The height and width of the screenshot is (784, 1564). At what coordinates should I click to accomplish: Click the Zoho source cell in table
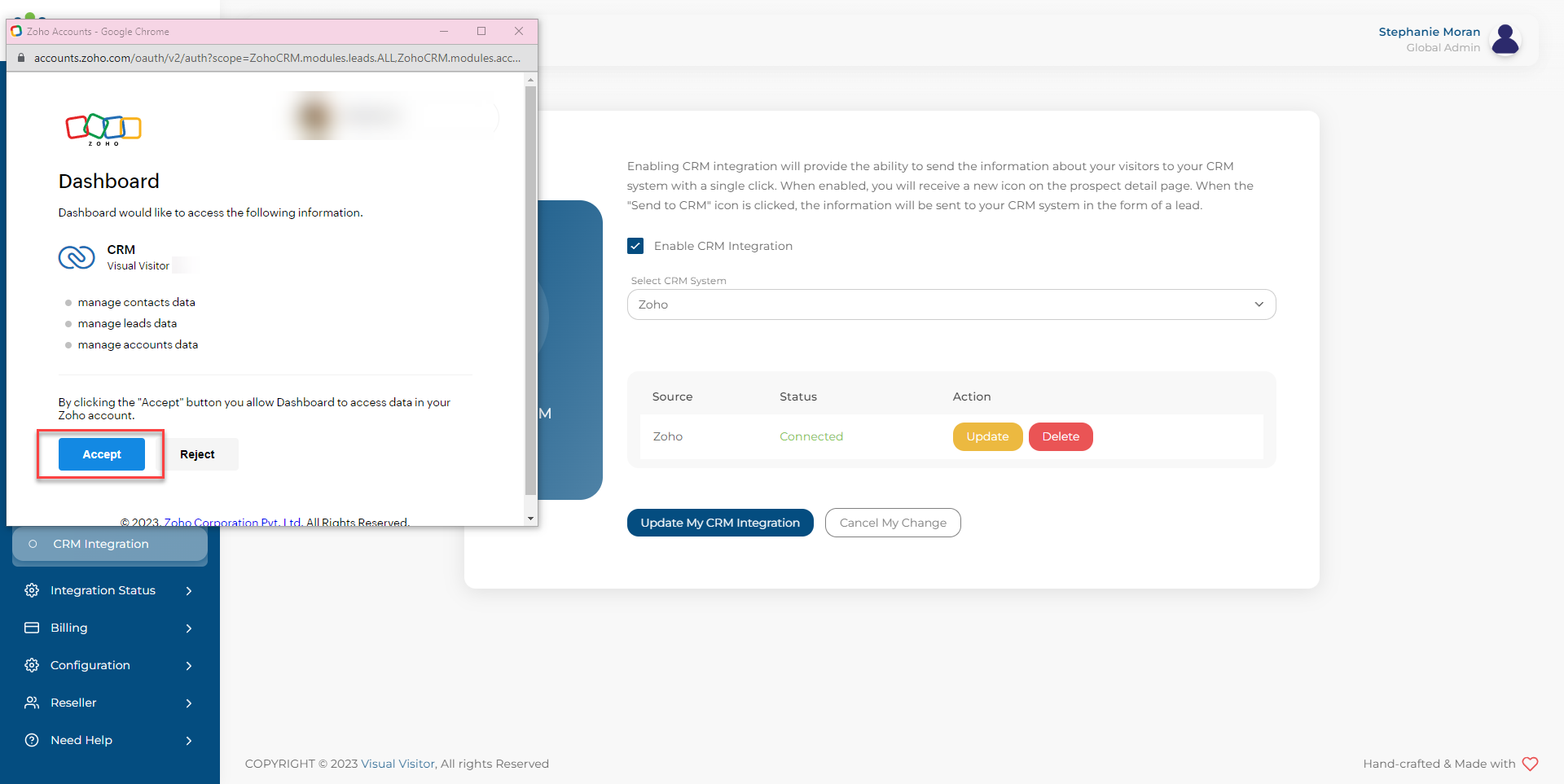tap(668, 436)
